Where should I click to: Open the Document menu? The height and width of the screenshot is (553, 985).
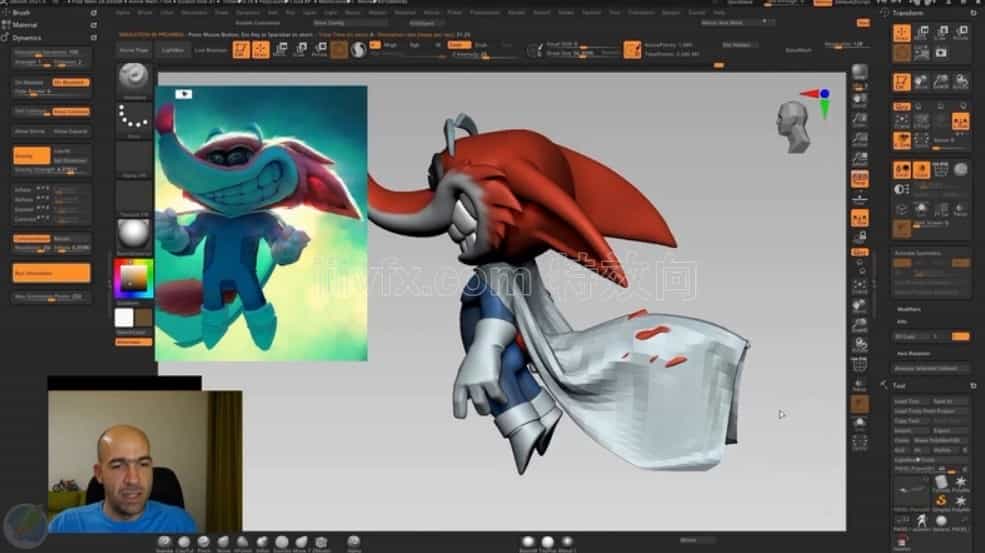click(194, 13)
